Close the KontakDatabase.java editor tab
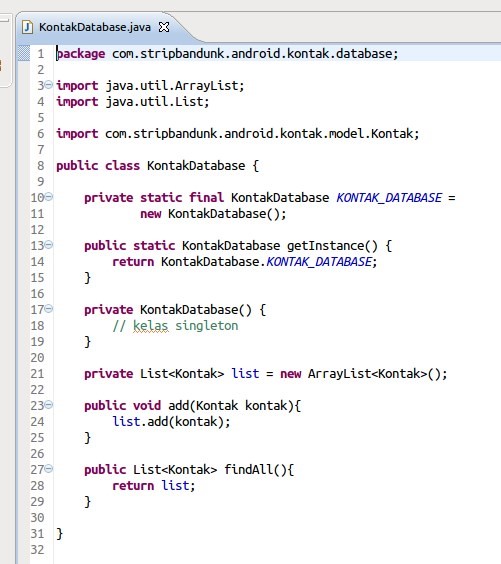The height and width of the screenshot is (564, 501). (164, 27)
